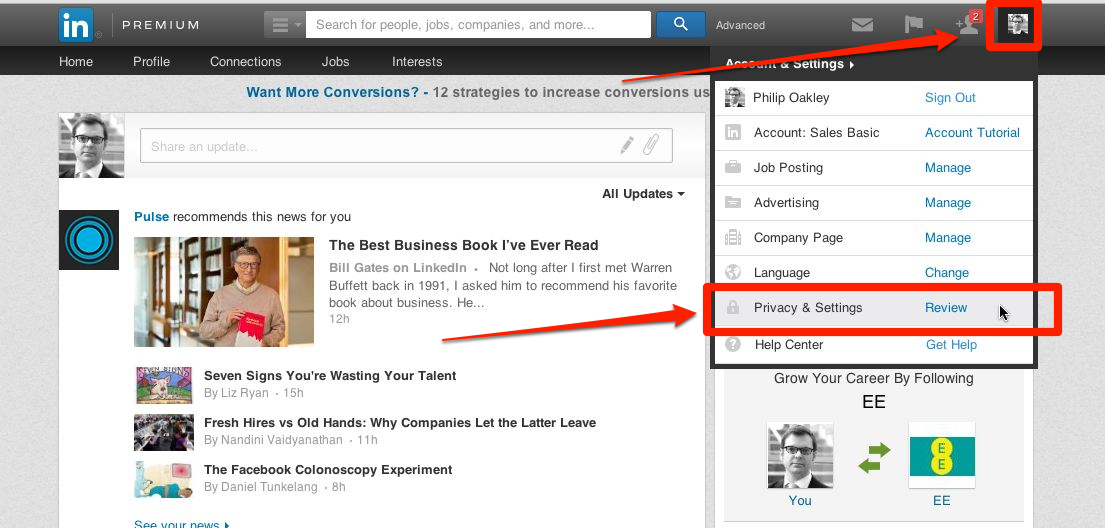This screenshot has width=1105, height=528.
Task: Open The Best Business Book I've Ever Read
Action: (x=464, y=245)
